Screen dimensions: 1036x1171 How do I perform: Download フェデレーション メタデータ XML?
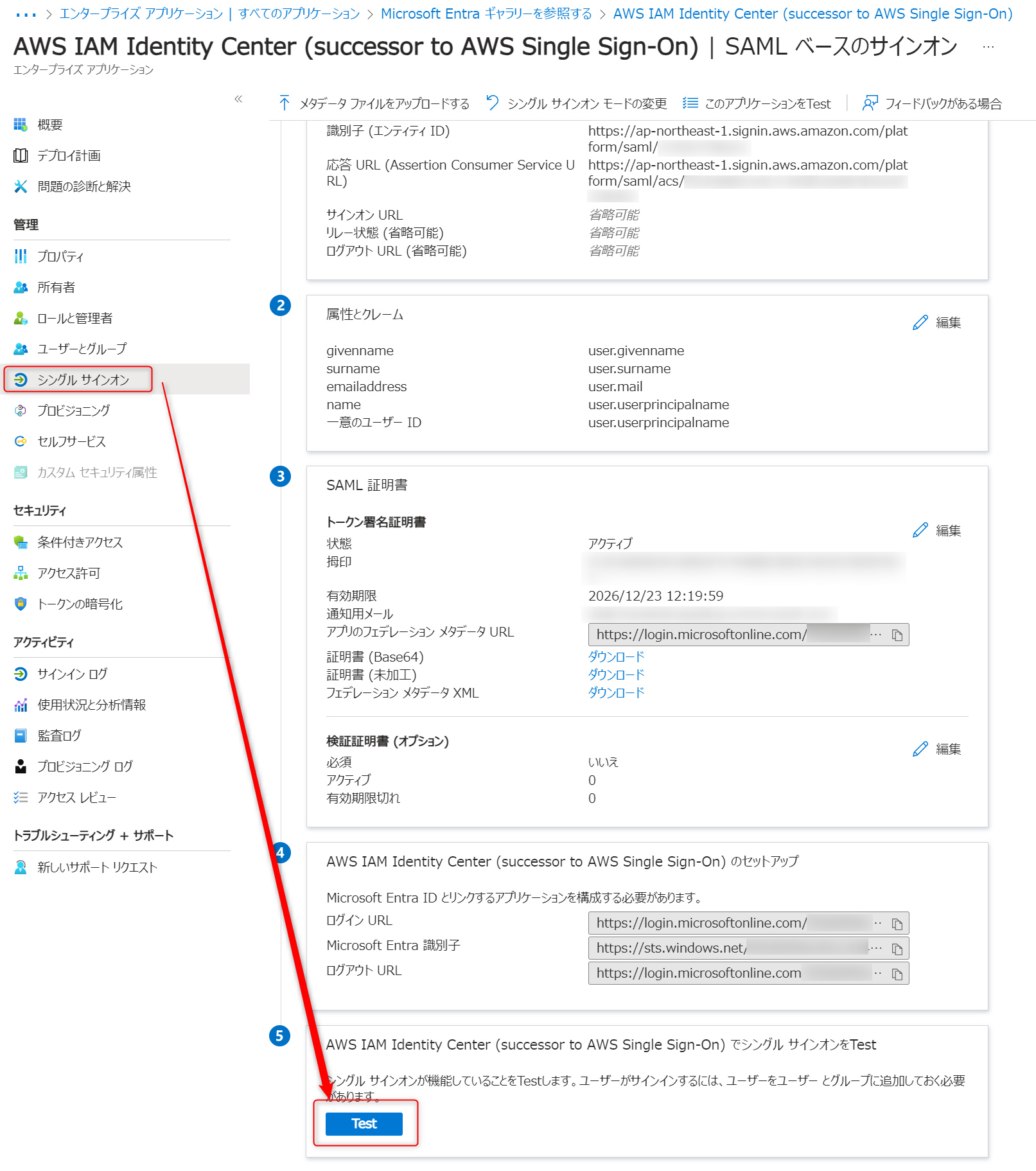pos(616,692)
